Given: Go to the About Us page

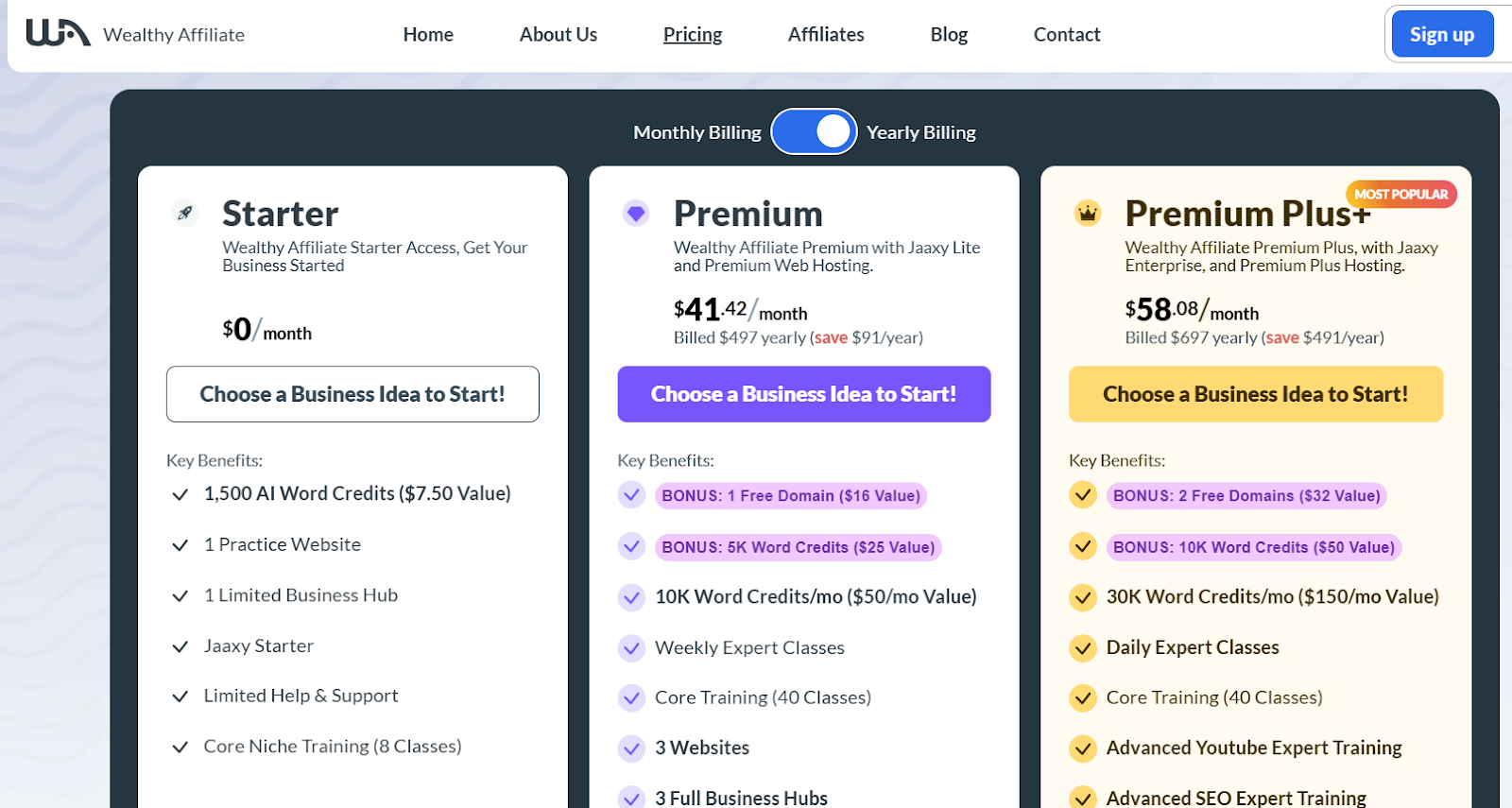Looking at the screenshot, I should coord(558,35).
